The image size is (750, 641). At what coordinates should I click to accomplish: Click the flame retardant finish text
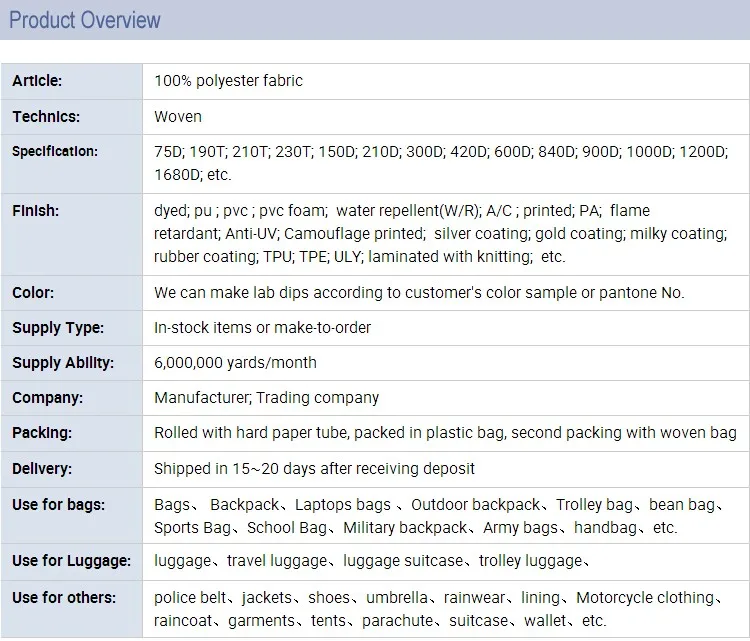pos(628,211)
